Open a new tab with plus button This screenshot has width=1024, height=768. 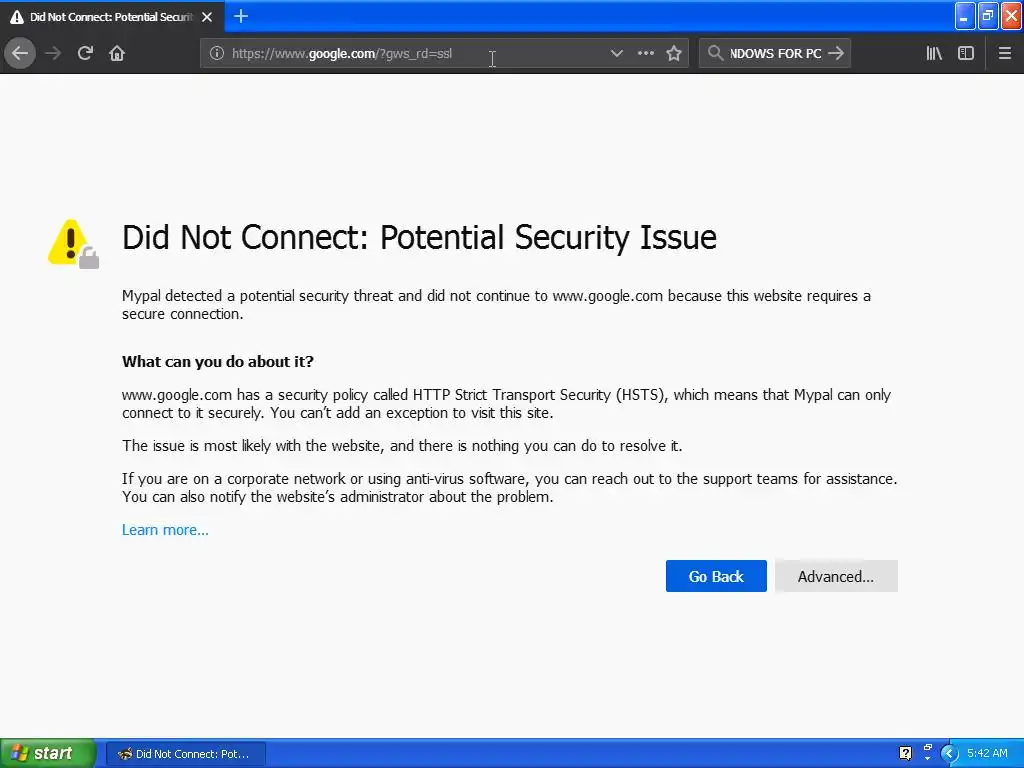coord(241,16)
